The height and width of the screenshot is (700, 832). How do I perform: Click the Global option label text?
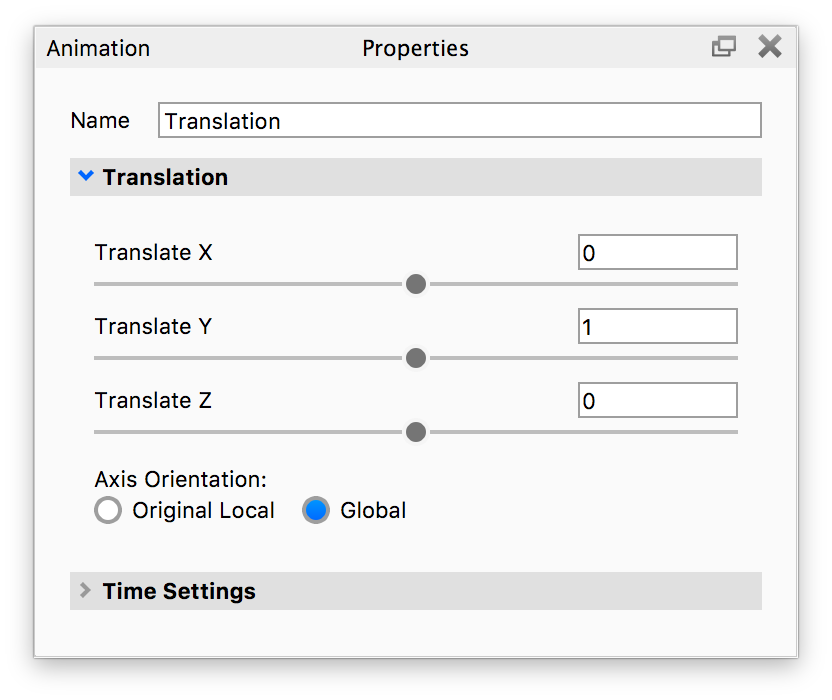click(x=373, y=510)
